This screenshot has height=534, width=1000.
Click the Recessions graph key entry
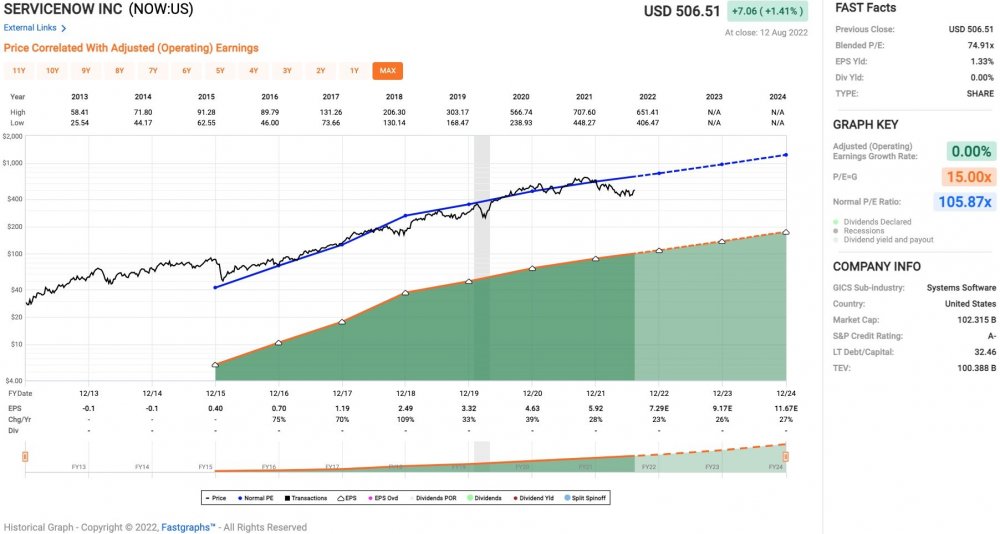pyautogui.click(x=858, y=231)
